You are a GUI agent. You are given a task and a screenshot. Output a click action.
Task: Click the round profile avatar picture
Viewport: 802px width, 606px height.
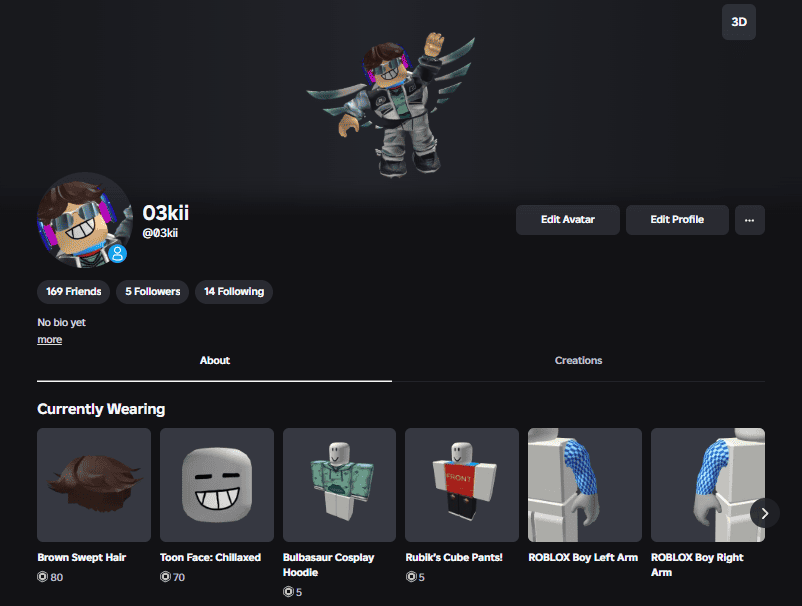[x=85, y=220]
